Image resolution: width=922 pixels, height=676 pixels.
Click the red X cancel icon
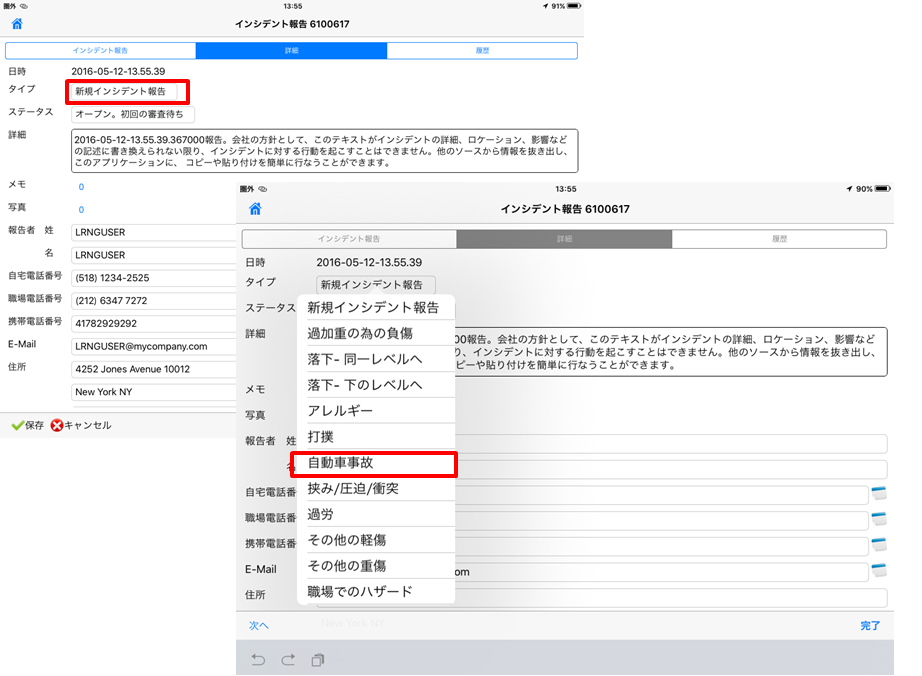coord(57,425)
